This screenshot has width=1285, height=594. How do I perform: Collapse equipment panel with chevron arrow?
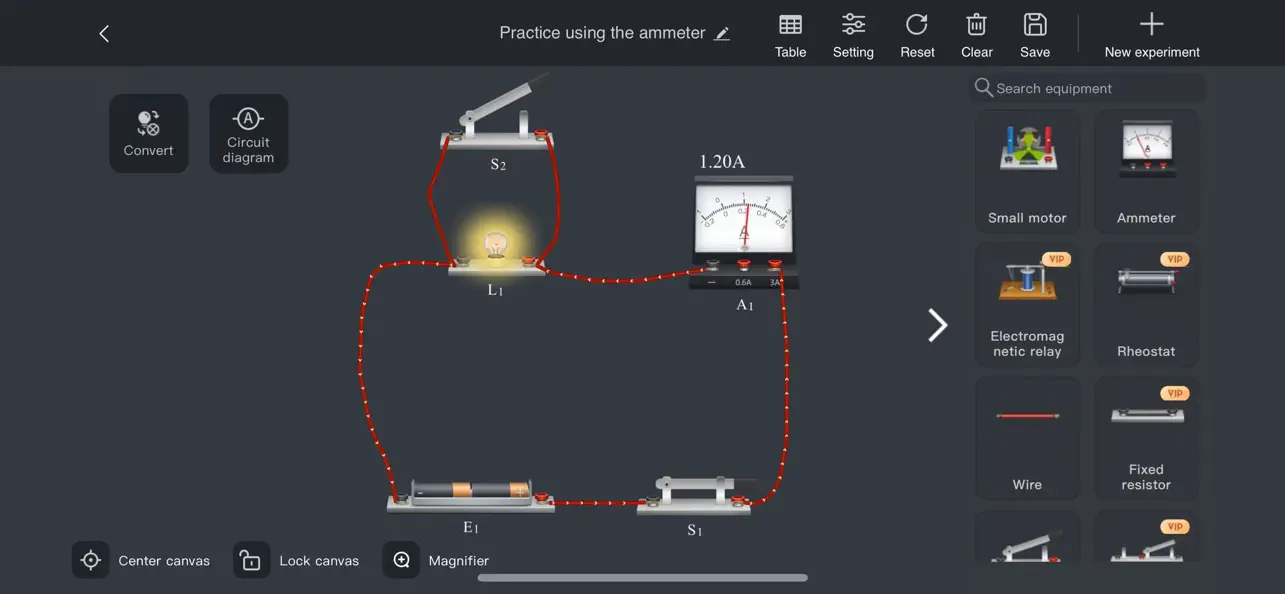937,325
